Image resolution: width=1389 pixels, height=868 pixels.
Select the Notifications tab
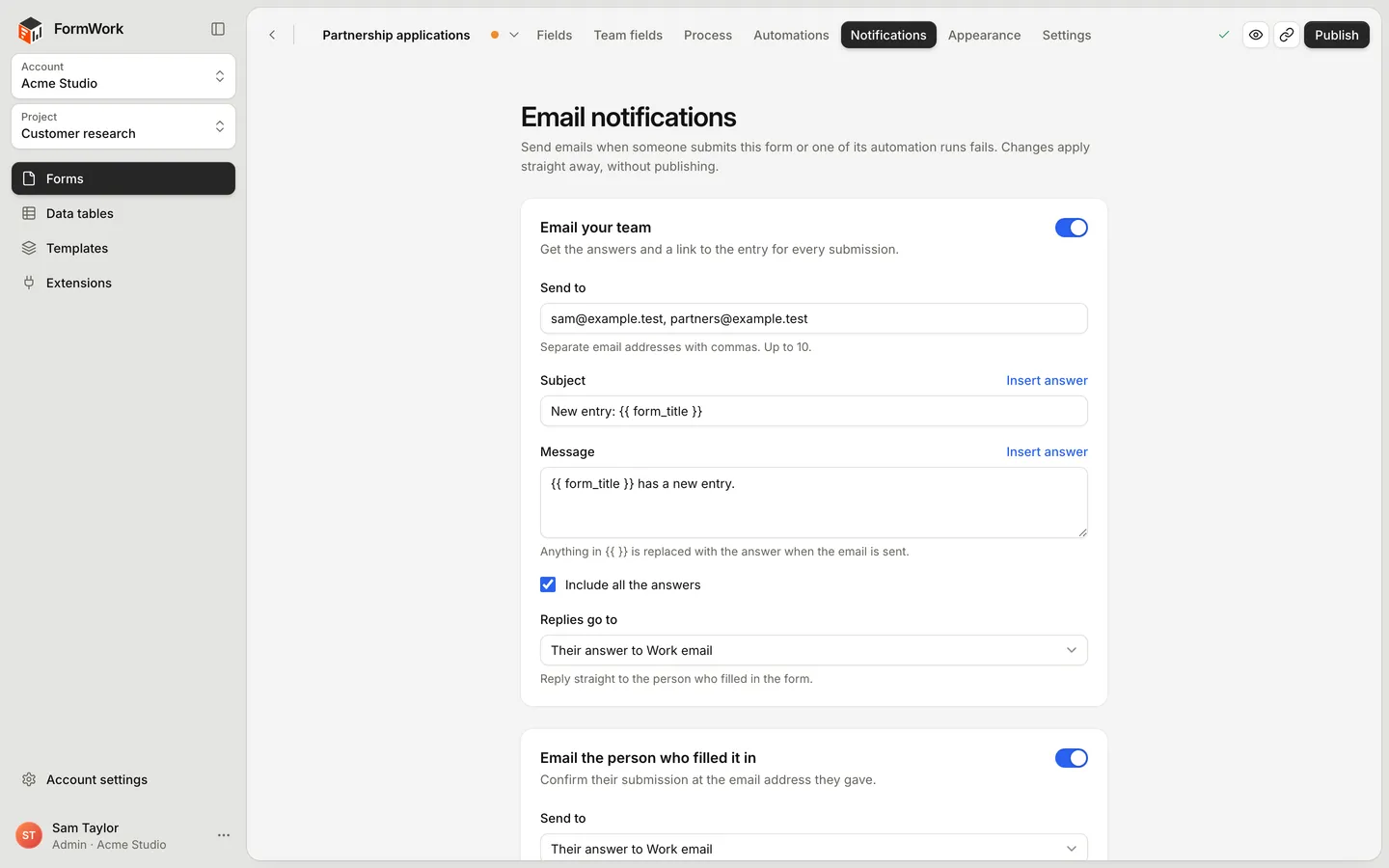(888, 35)
